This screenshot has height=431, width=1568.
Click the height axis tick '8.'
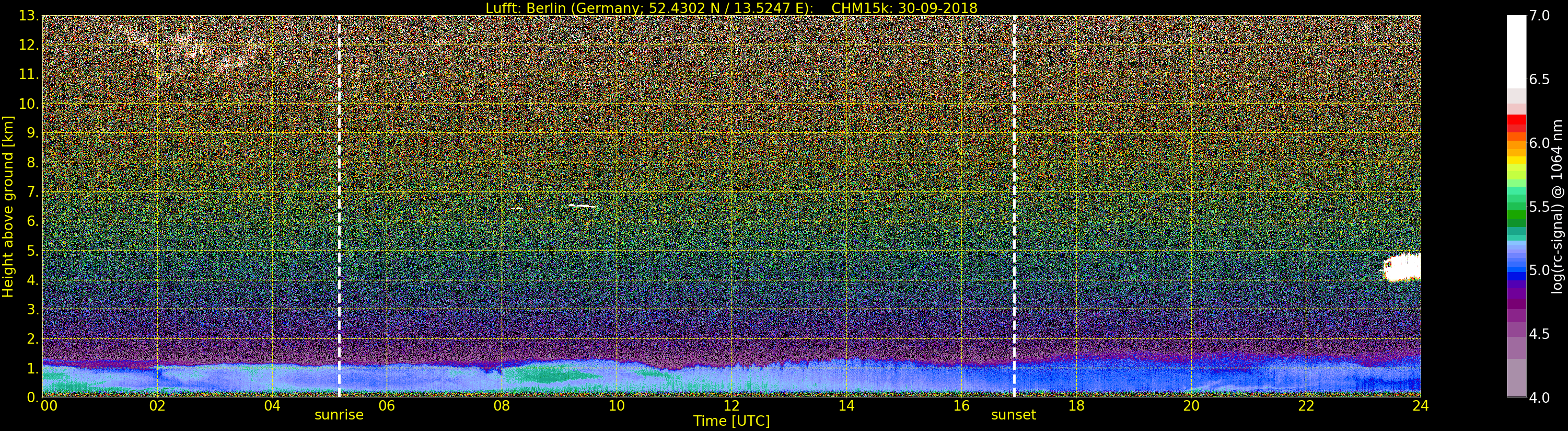[33, 163]
